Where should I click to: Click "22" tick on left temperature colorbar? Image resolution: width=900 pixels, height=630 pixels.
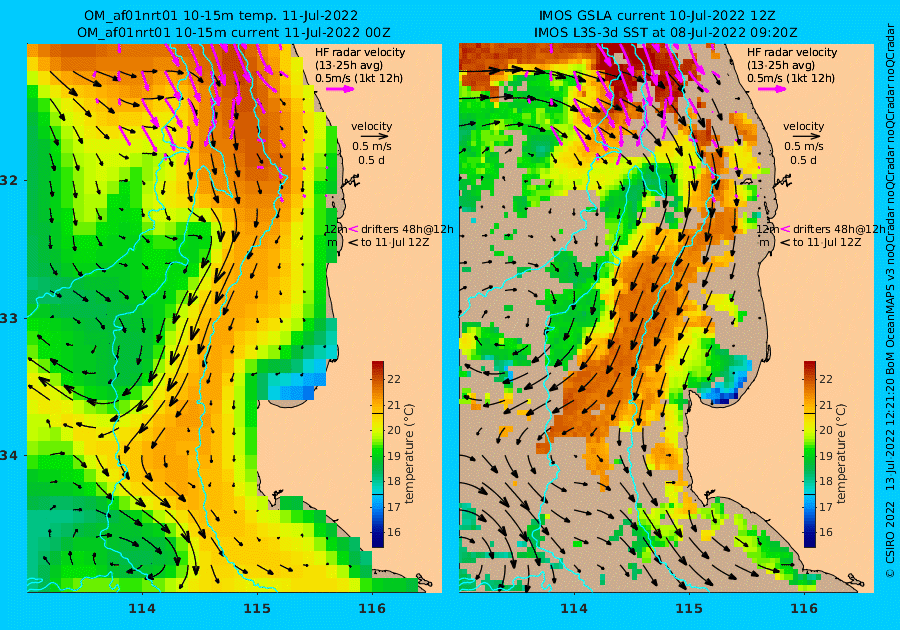394,379
